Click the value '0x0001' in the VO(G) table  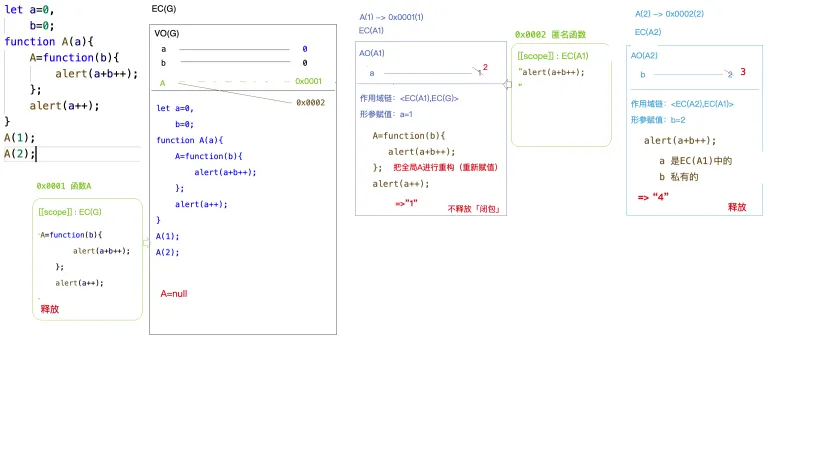point(308,81)
